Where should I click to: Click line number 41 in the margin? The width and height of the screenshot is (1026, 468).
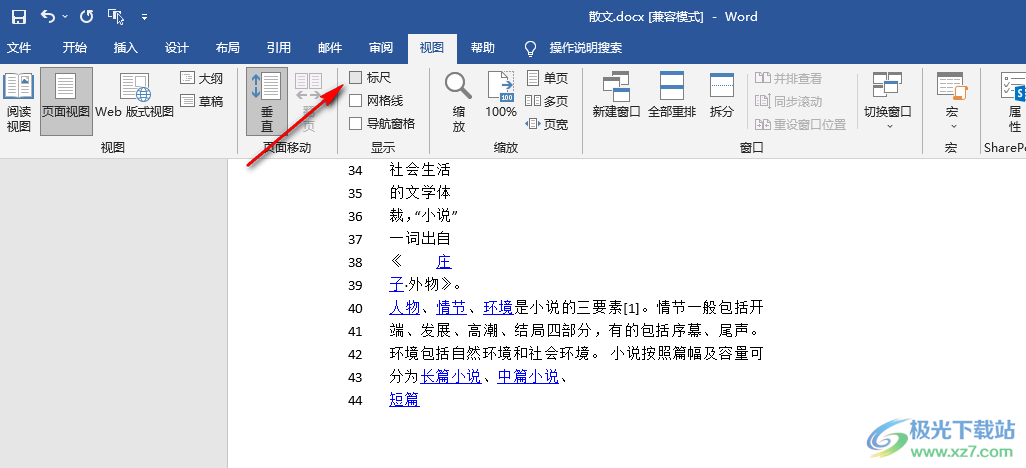[355, 331]
